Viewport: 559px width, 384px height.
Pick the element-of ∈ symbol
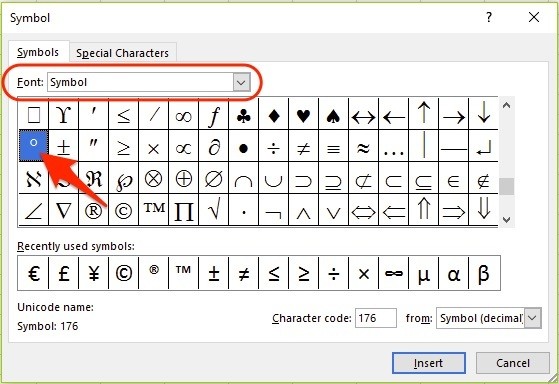pos(453,178)
